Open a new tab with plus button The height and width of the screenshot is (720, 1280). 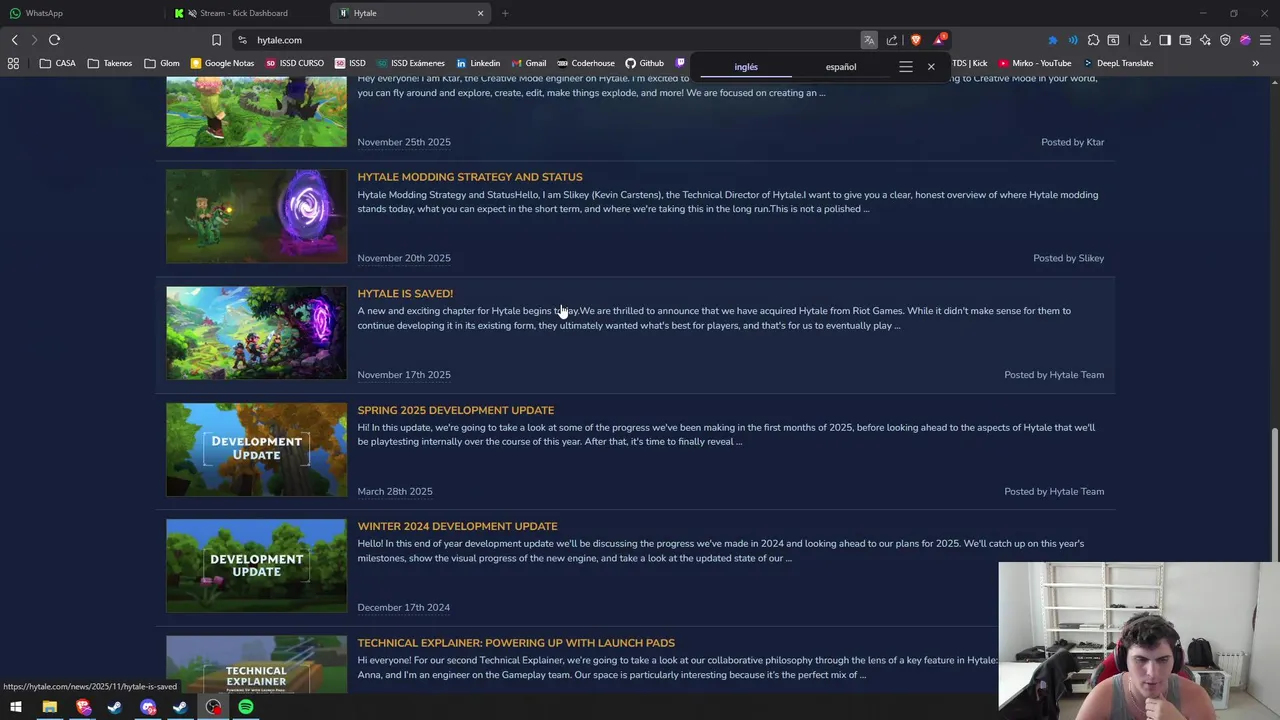pyautogui.click(x=505, y=13)
